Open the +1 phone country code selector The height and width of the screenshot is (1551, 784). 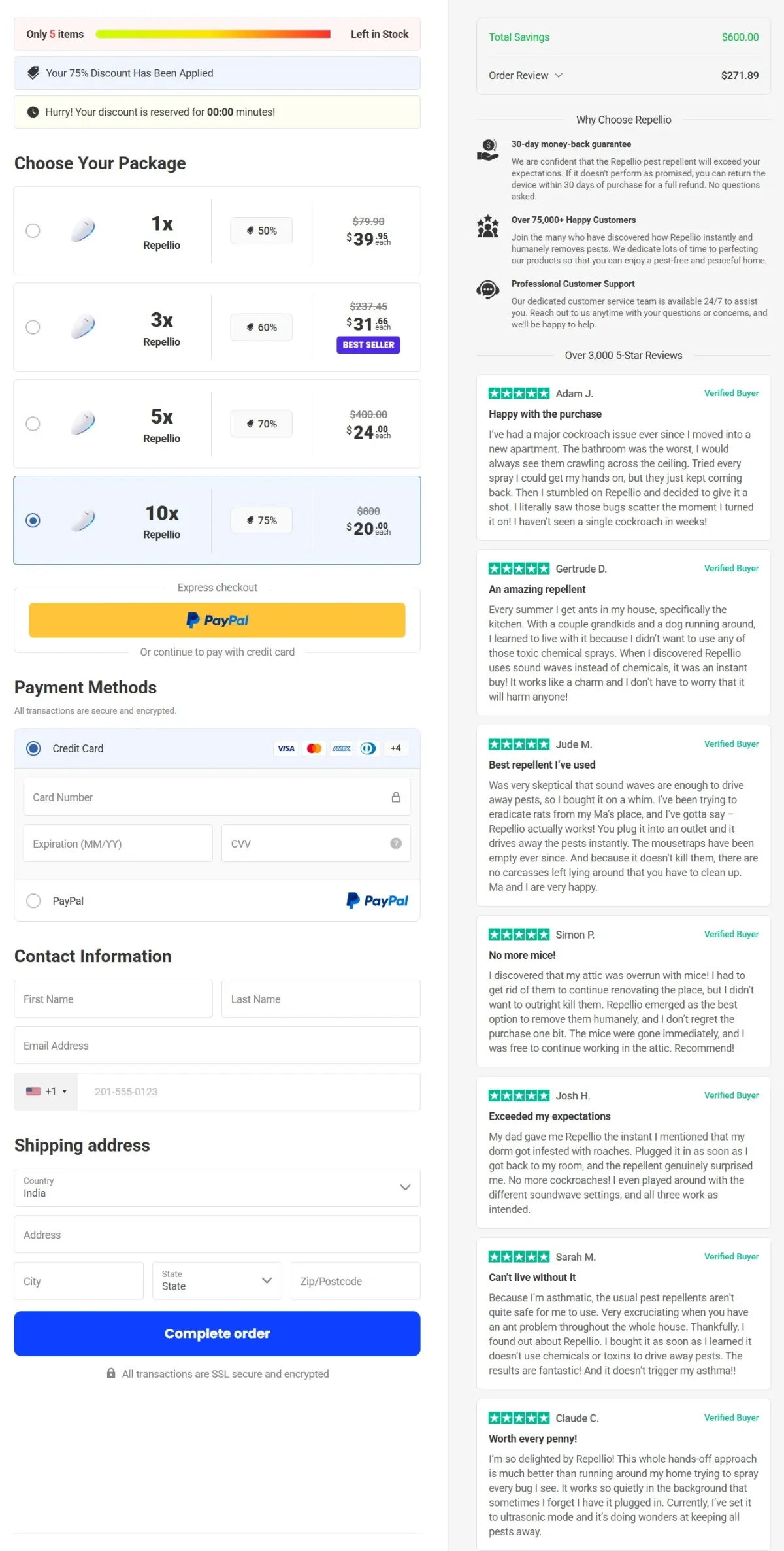[x=46, y=1092]
